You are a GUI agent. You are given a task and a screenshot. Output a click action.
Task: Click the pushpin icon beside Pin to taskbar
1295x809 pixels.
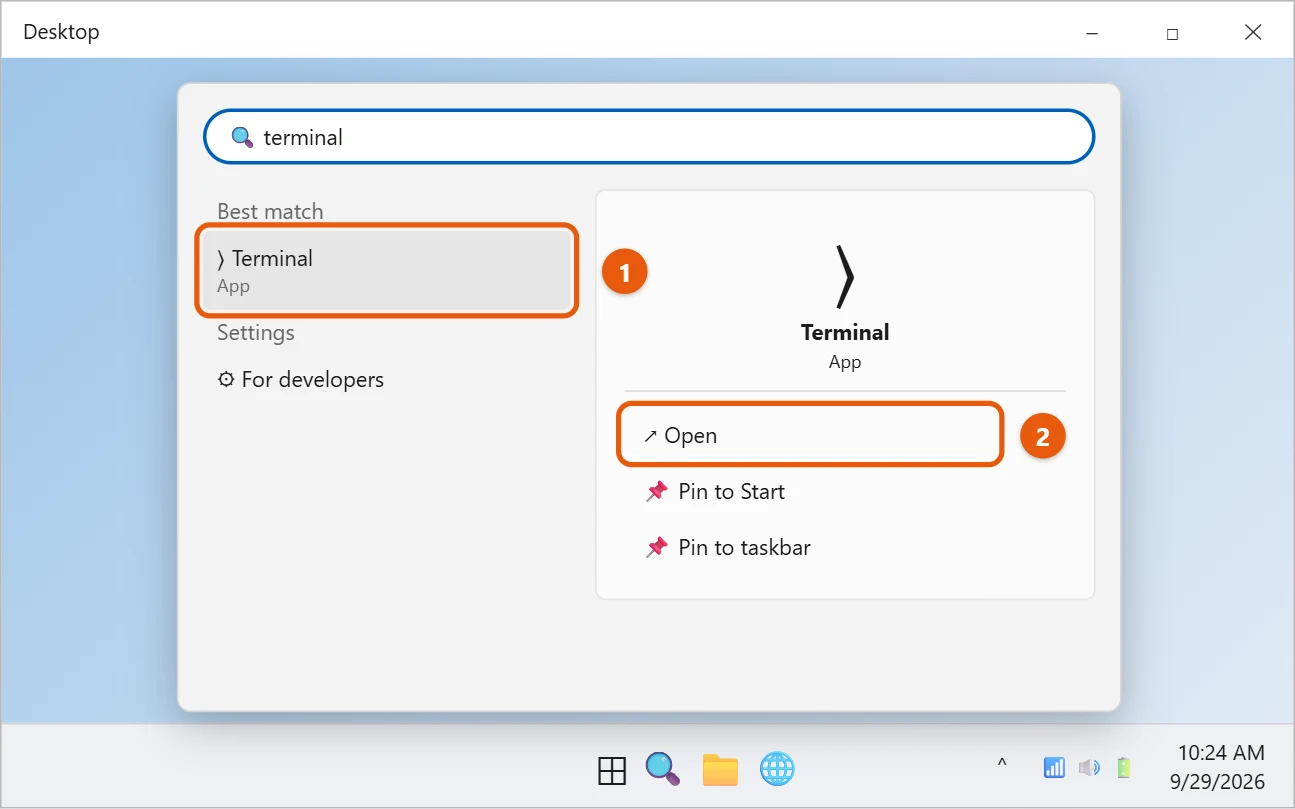pos(656,548)
